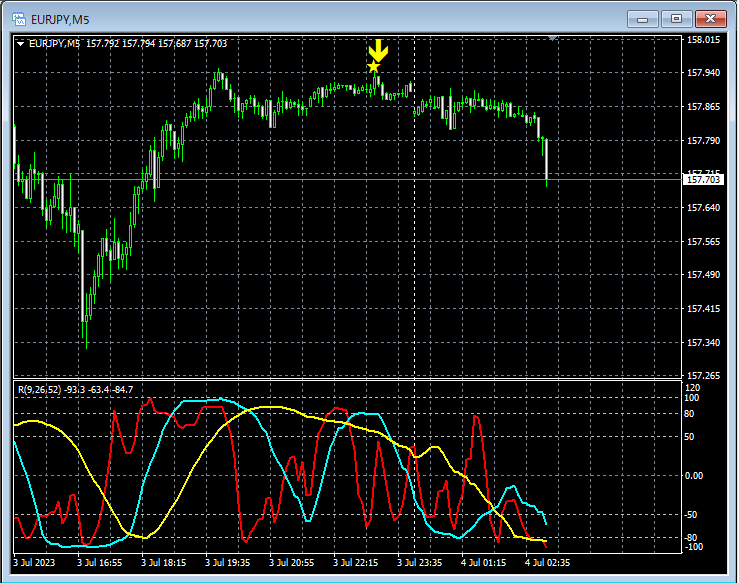Click the 3 Jul 16:55 time label
Viewport: 739px width, 583px height.
[x=99, y=563]
